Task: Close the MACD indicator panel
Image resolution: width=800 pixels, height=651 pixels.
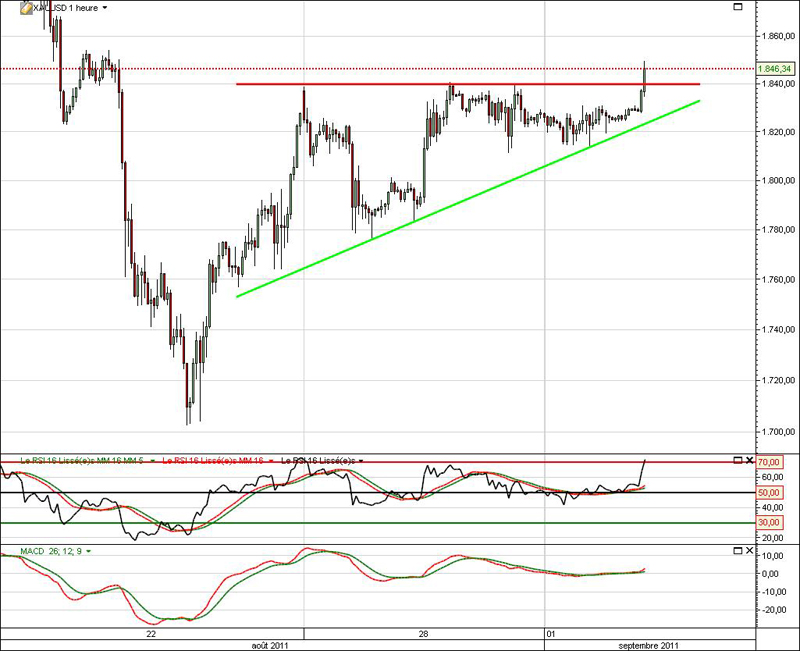Action: tap(750, 550)
